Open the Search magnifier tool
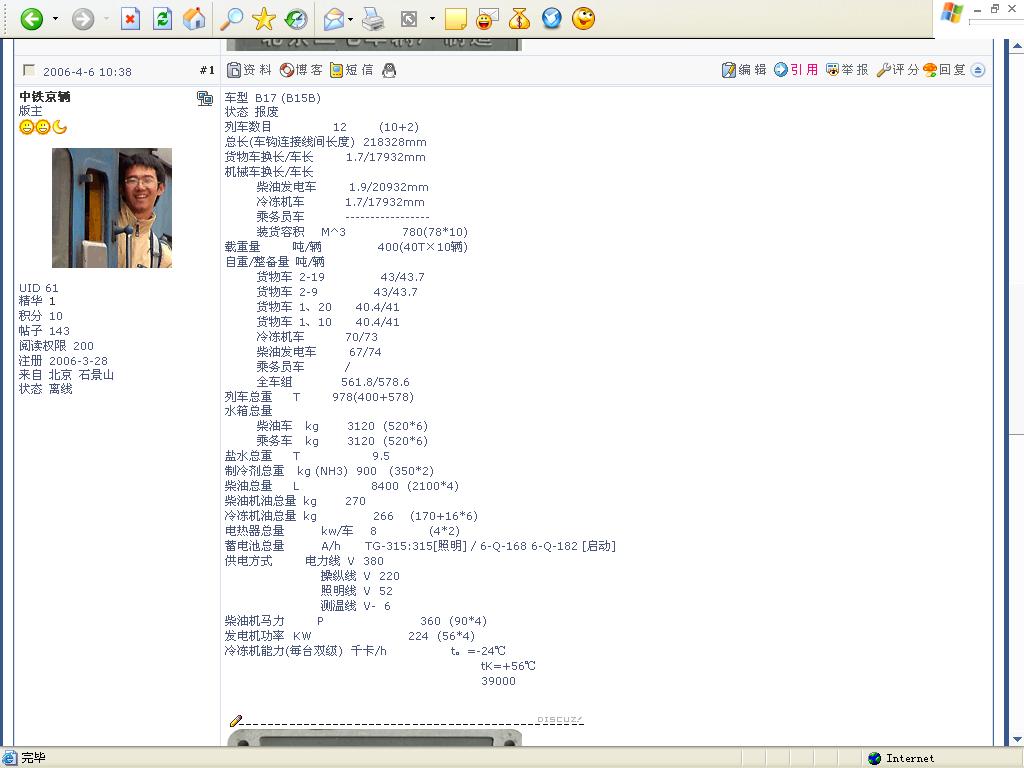The width and height of the screenshot is (1024, 768). coord(231,19)
